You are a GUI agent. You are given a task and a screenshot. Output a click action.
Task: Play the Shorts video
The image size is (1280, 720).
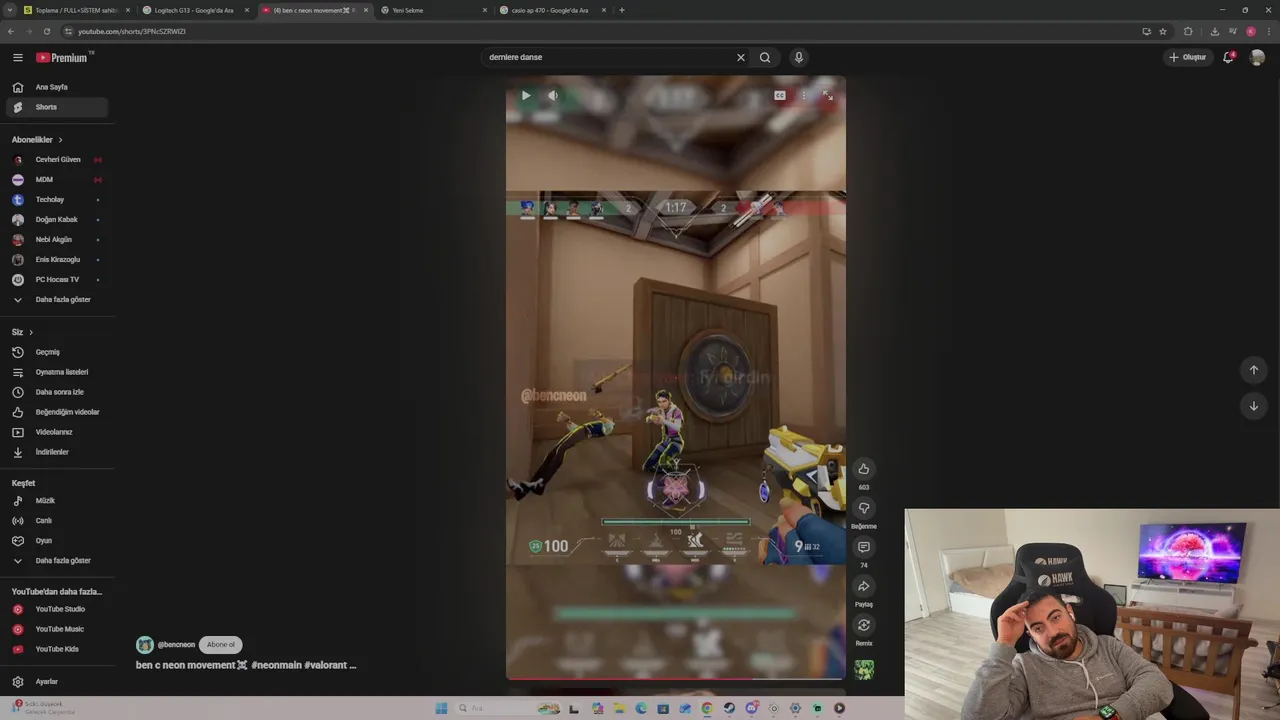coord(526,95)
